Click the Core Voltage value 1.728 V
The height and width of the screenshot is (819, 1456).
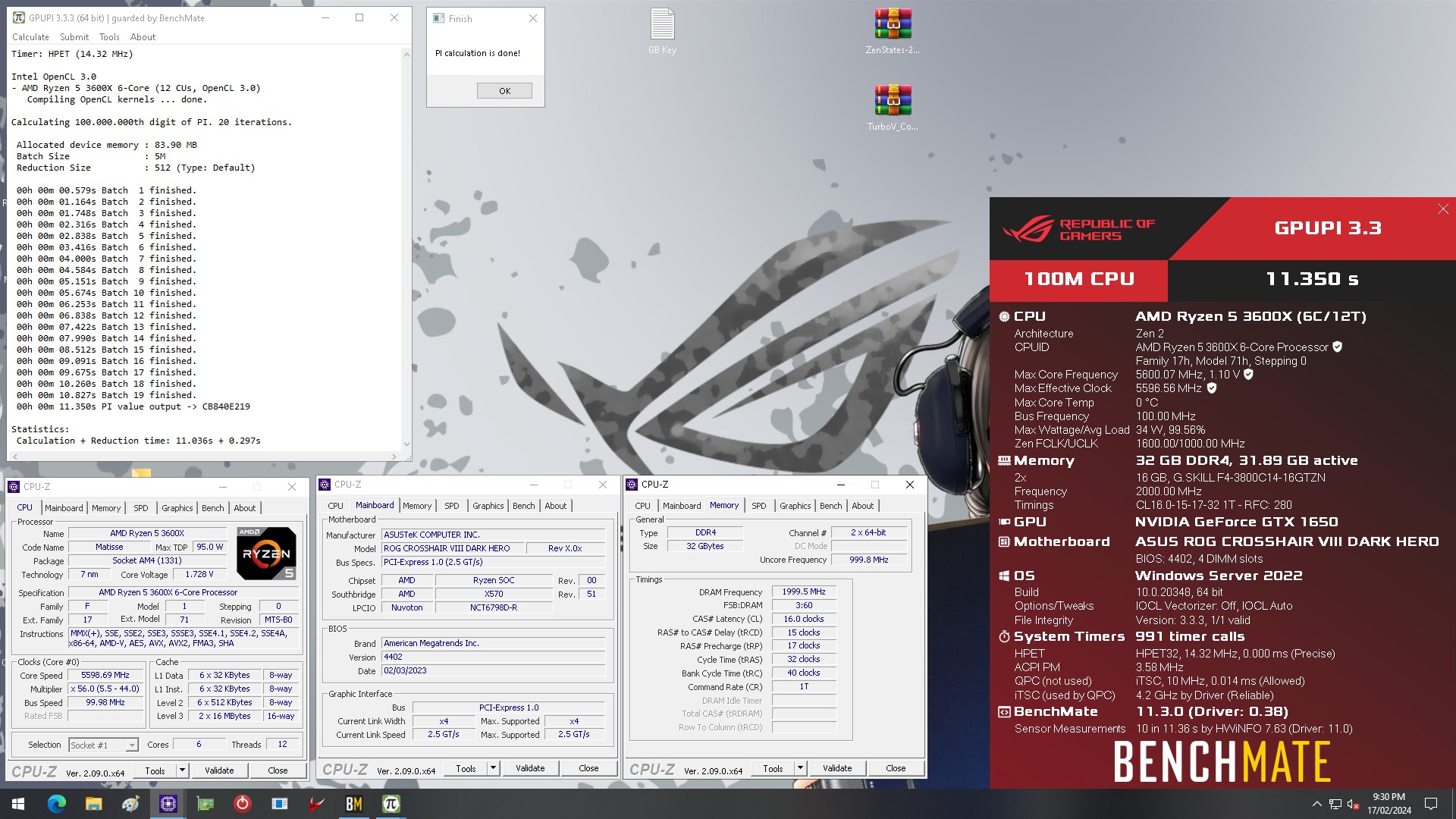click(x=199, y=574)
